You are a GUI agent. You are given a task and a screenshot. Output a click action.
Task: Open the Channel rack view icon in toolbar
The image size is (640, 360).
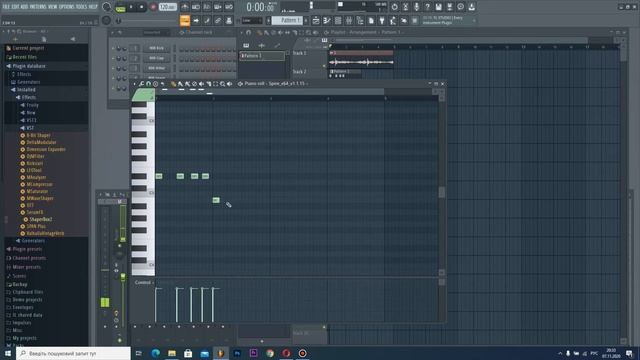pyautogui.click(x=338, y=20)
